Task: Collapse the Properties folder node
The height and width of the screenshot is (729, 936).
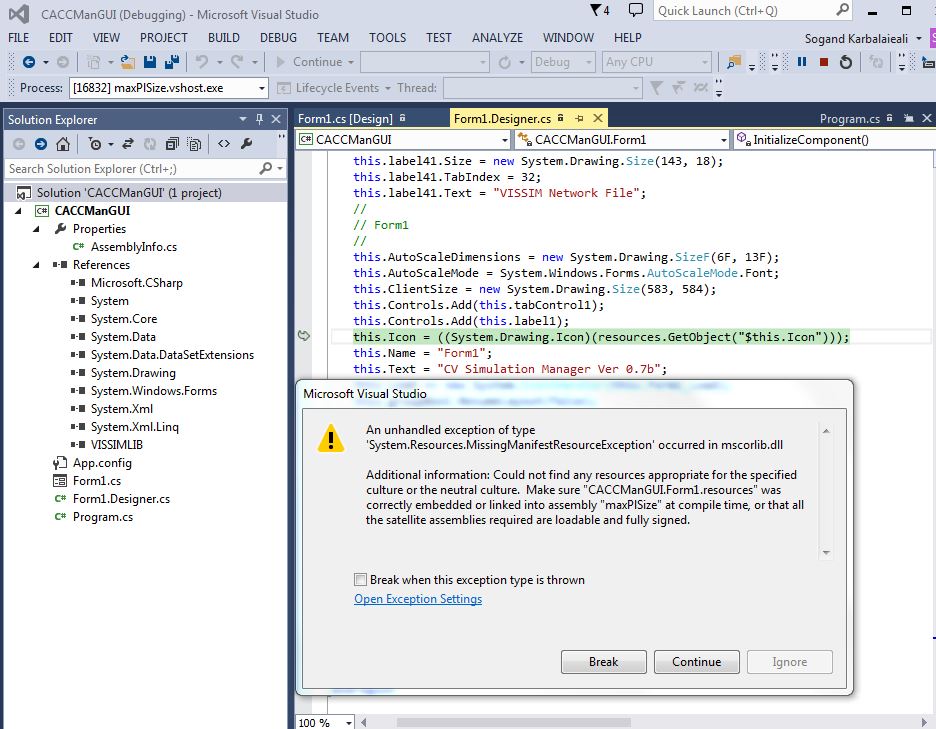Action: [36, 229]
